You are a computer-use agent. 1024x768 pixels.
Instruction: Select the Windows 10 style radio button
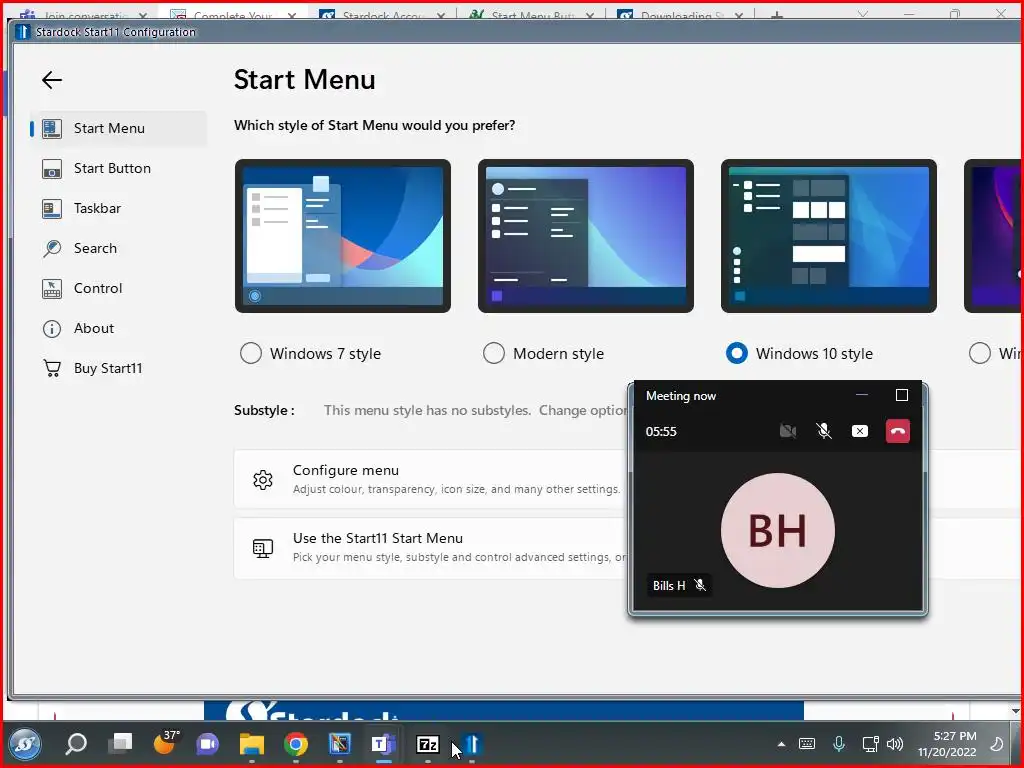point(737,353)
